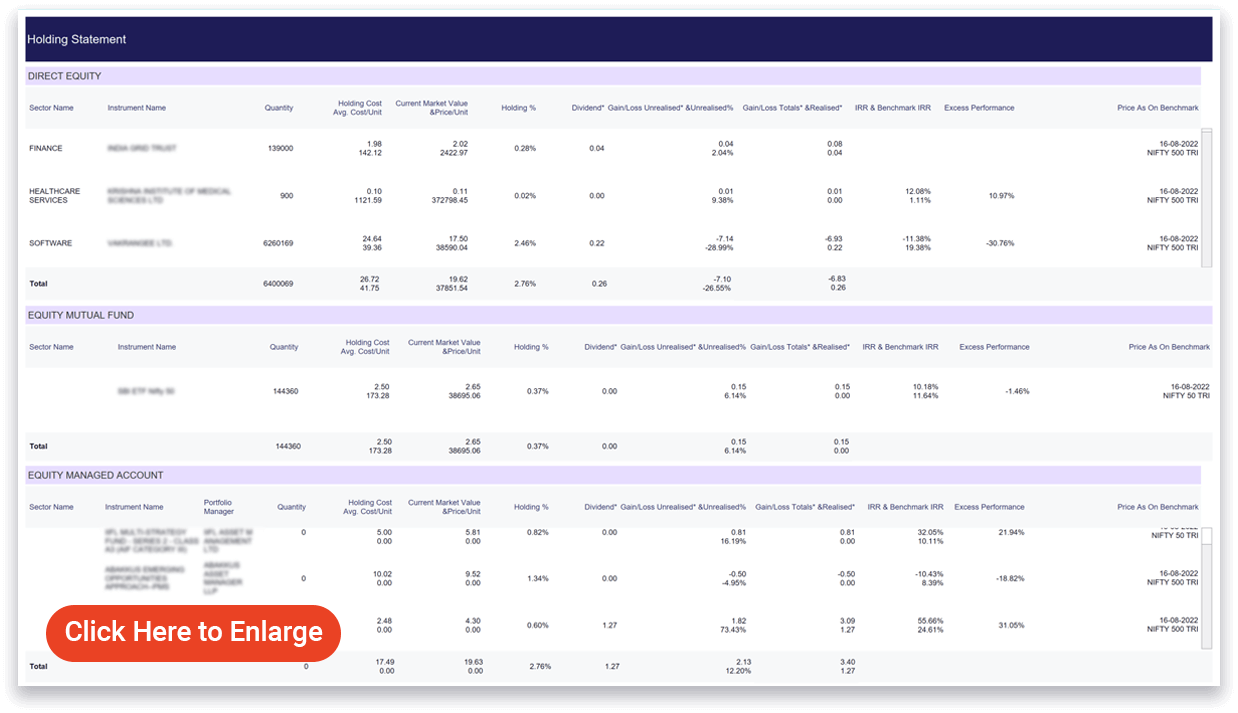The image size is (1238, 713).
Task: Click the '-10.43%' IRR value
Action: [928, 574]
